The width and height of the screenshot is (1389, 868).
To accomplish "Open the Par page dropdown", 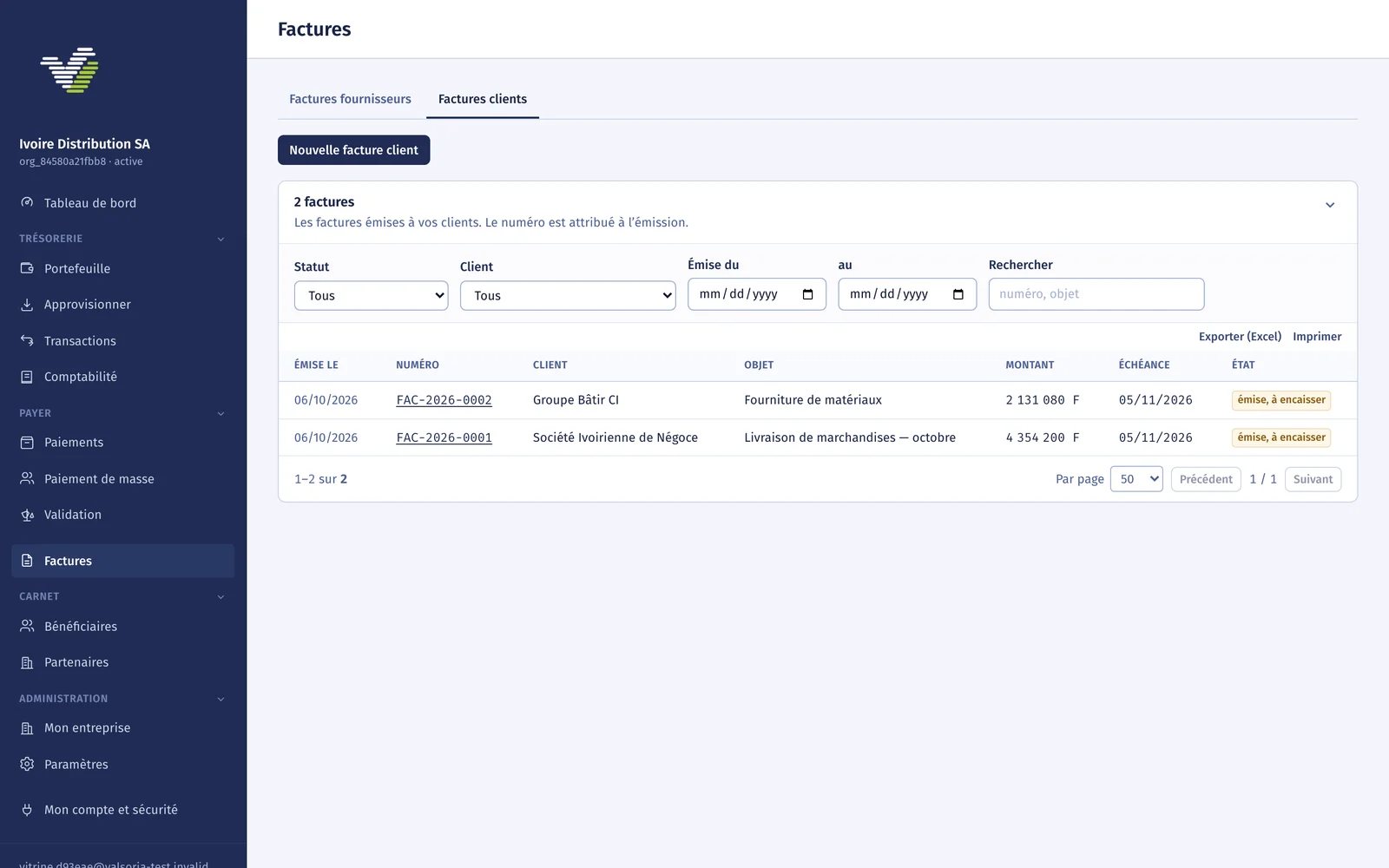I will tap(1136, 479).
